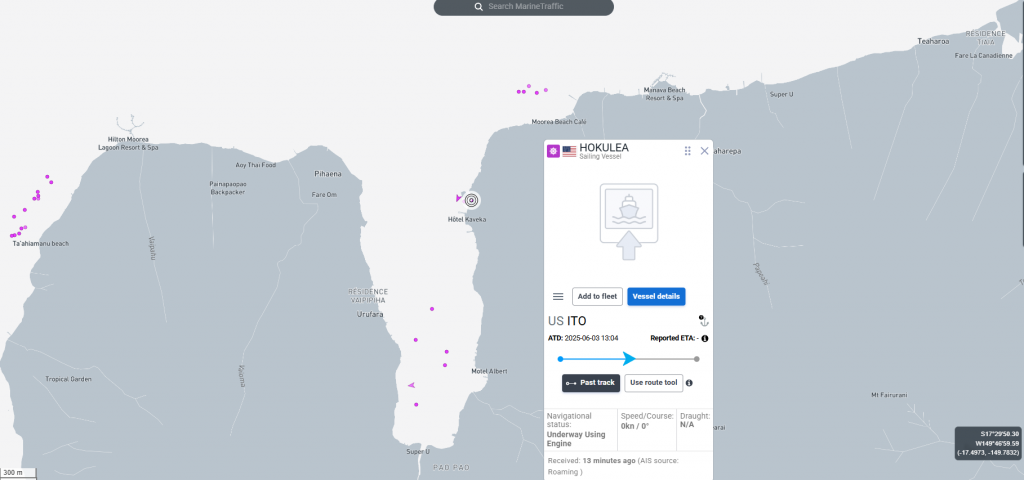Click the US flag icon next to HOKULEA
1024x480 pixels.
point(569,151)
